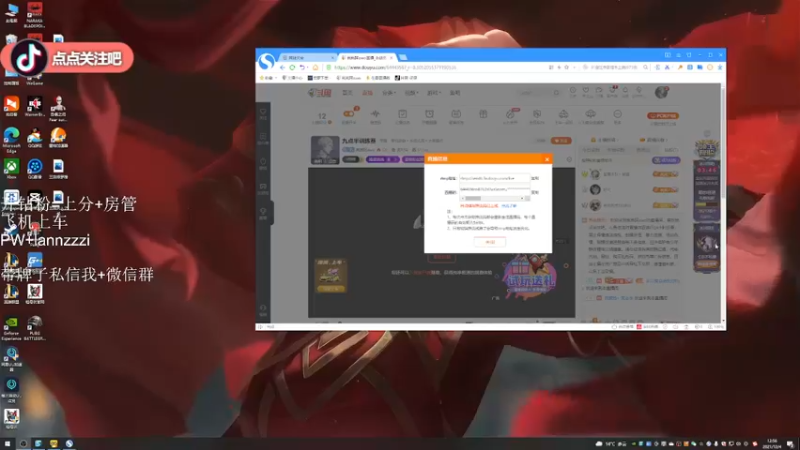Copy the stream key in the dialog

pos(535,192)
